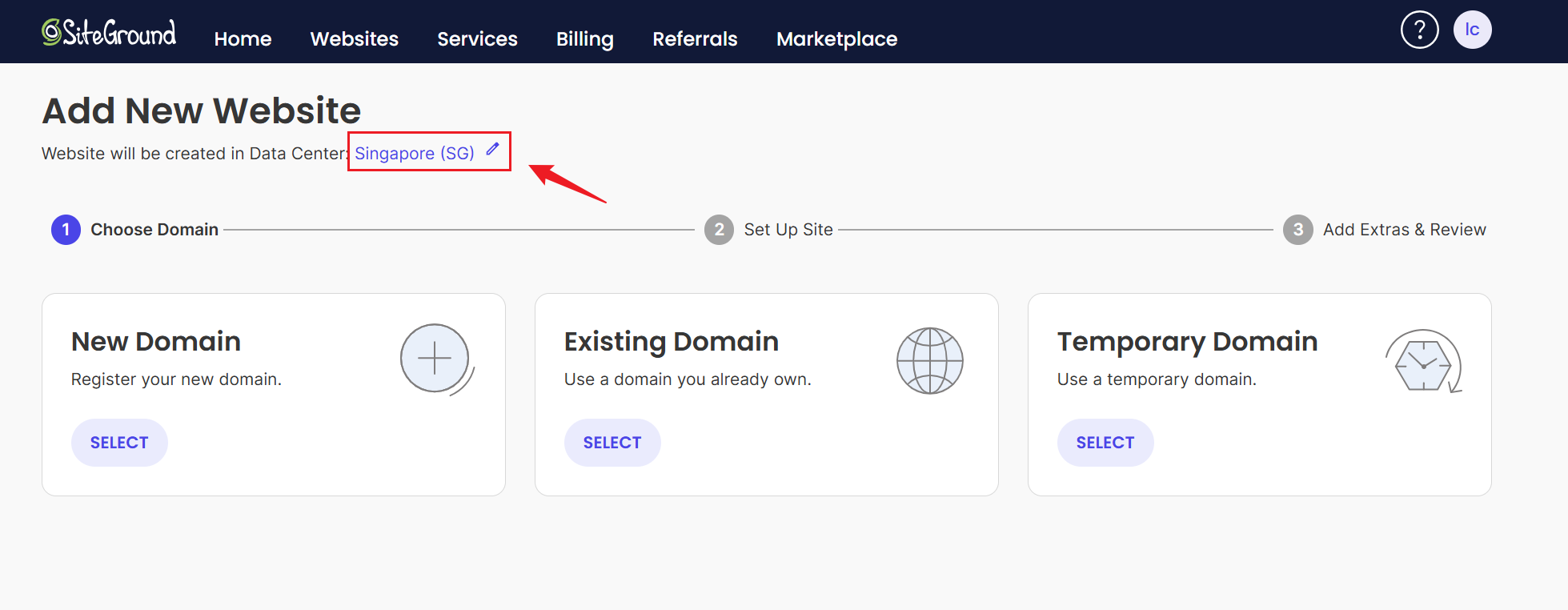This screenshot has width=1568, height=610.
Task: Open the user profile avatar menu
Action: point(1472,30)
